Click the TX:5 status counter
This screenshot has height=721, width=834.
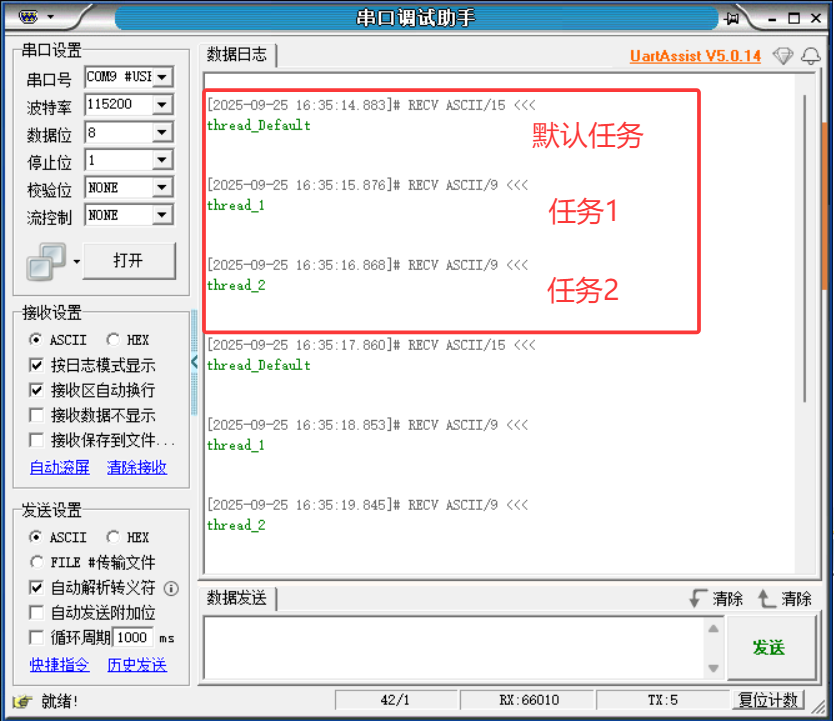point(663,700)
